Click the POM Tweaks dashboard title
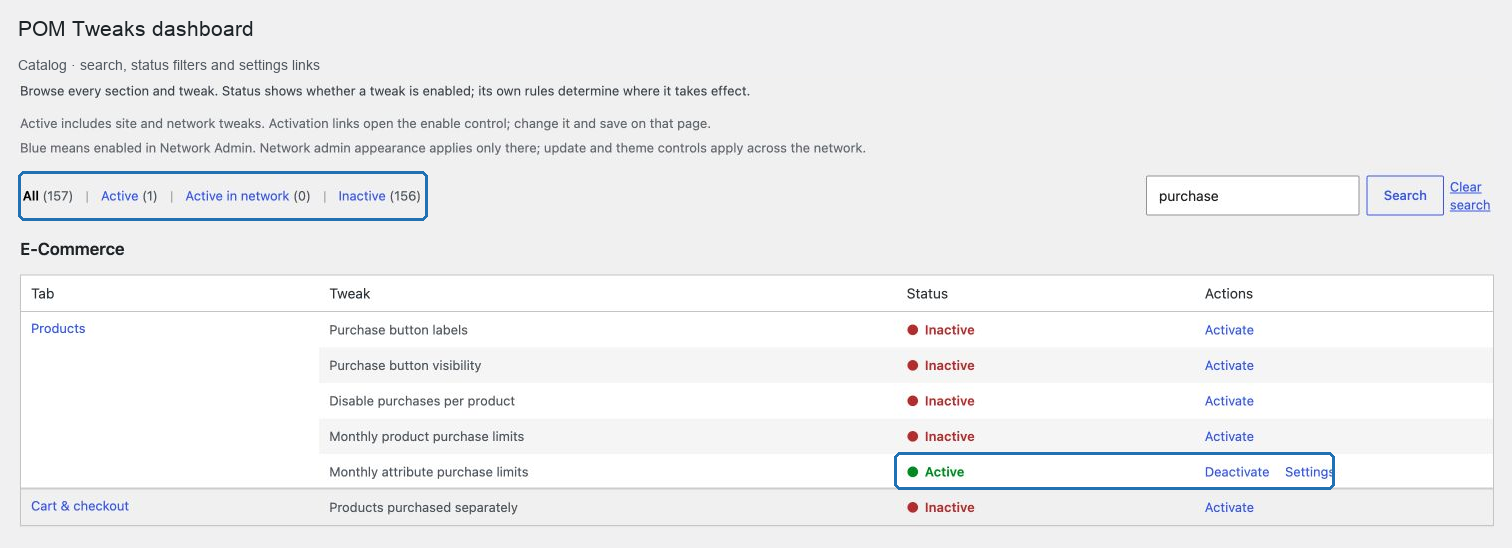 tap(136, 29)
